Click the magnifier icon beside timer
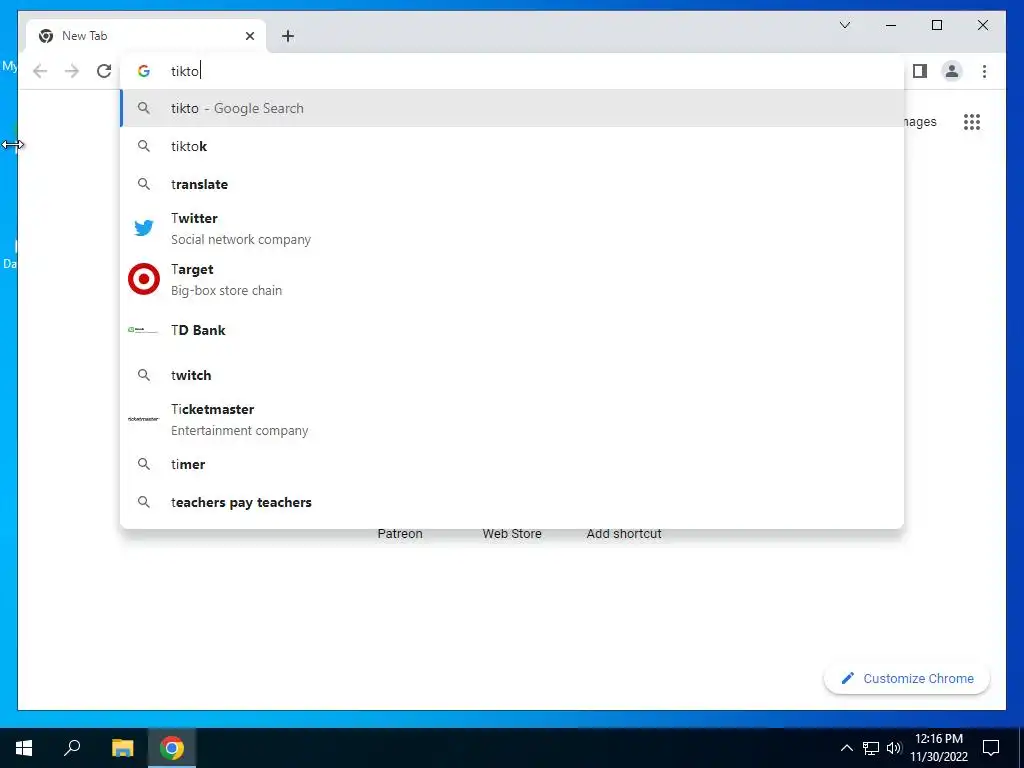 [144, 464]
